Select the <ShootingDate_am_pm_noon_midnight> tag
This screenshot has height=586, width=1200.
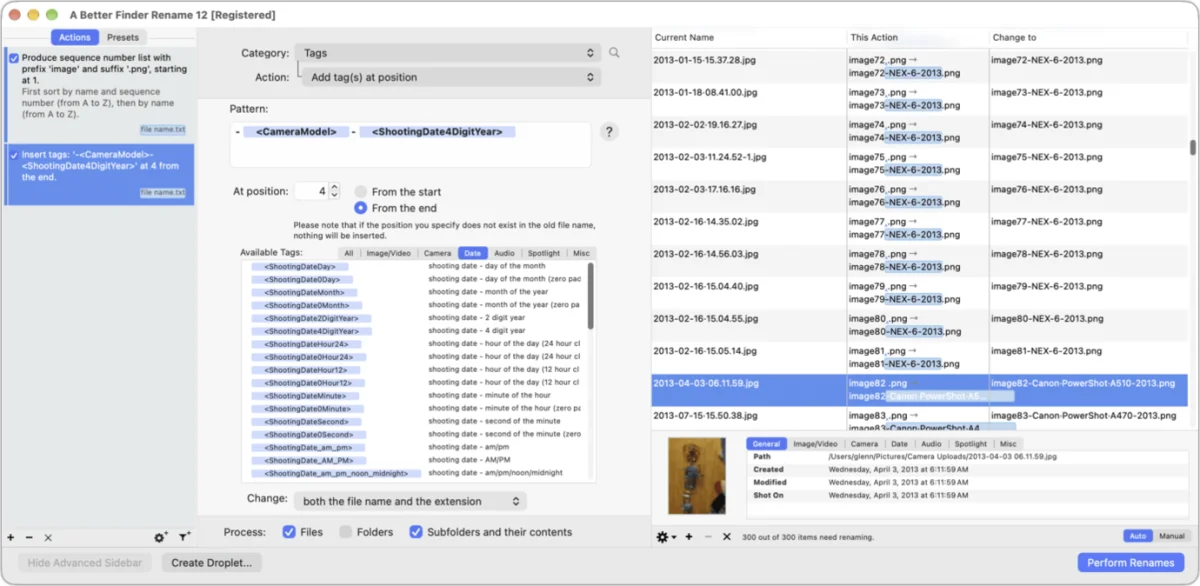(336, 473)
